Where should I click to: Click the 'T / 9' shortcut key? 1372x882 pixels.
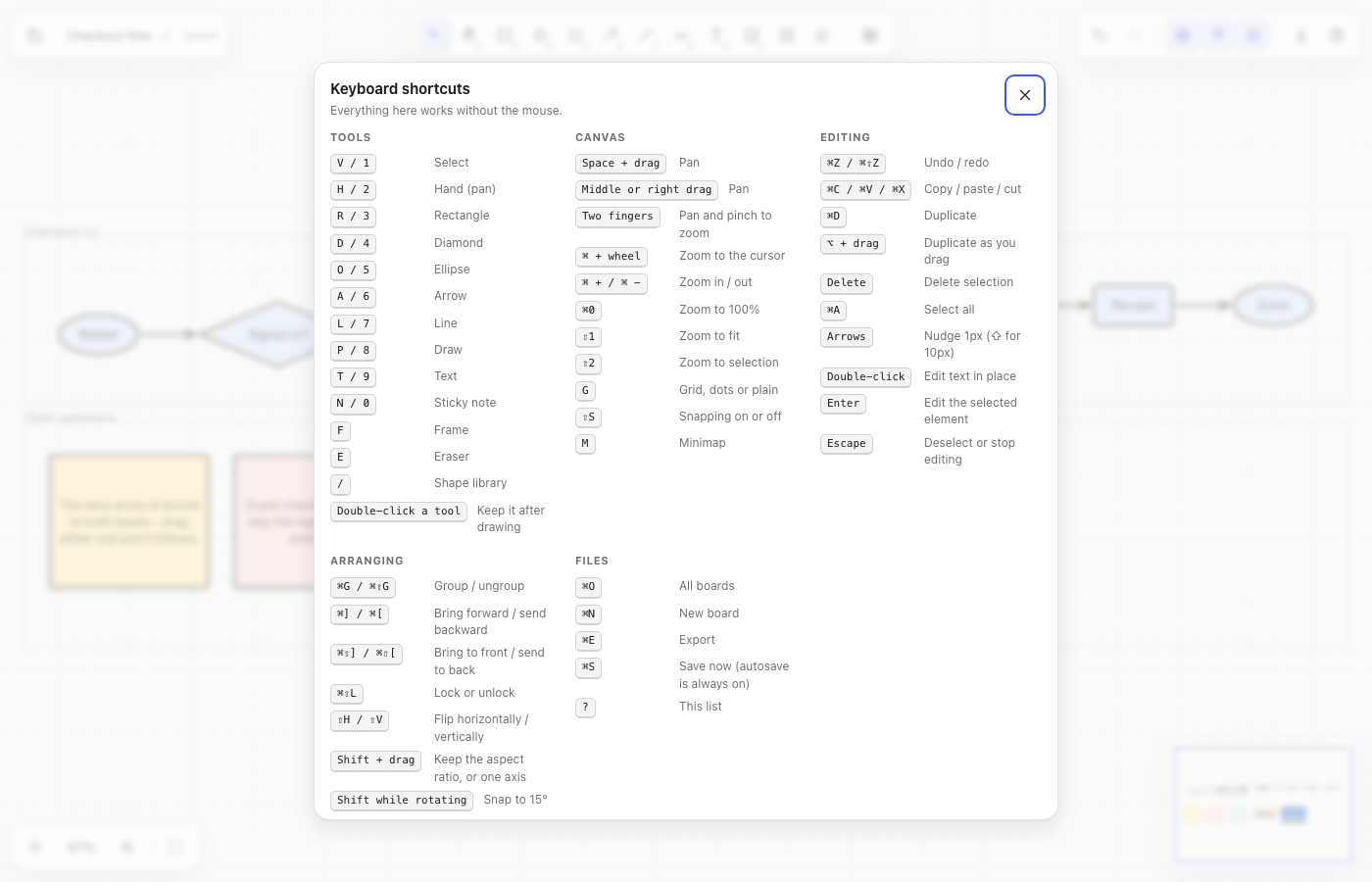point(353,377)
